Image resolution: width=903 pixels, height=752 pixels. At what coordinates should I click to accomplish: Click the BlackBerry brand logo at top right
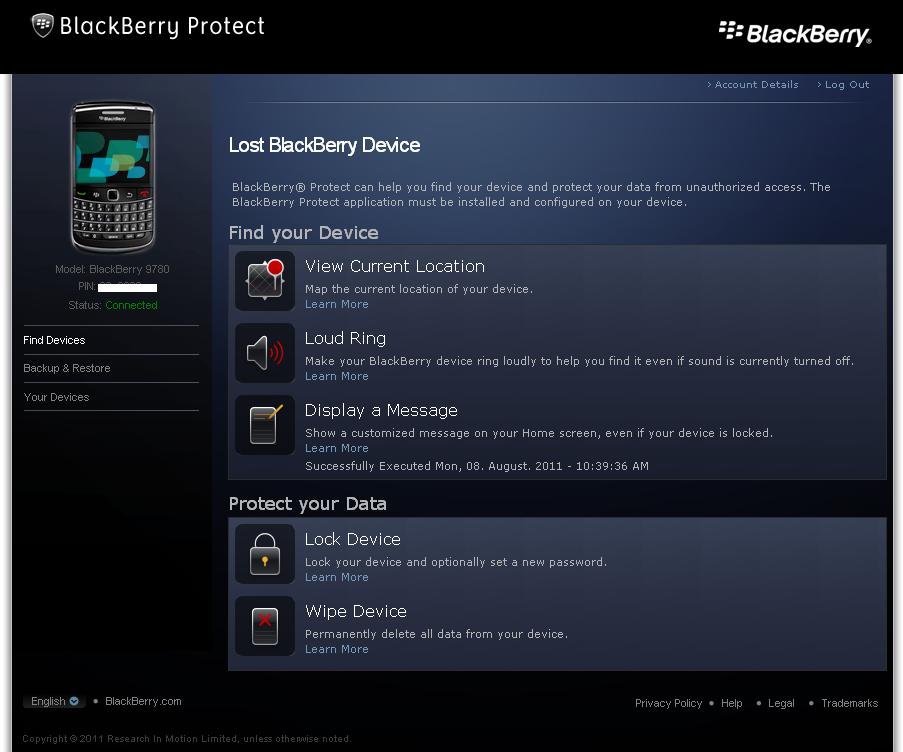pyautogui.click(x=795, y=33)
